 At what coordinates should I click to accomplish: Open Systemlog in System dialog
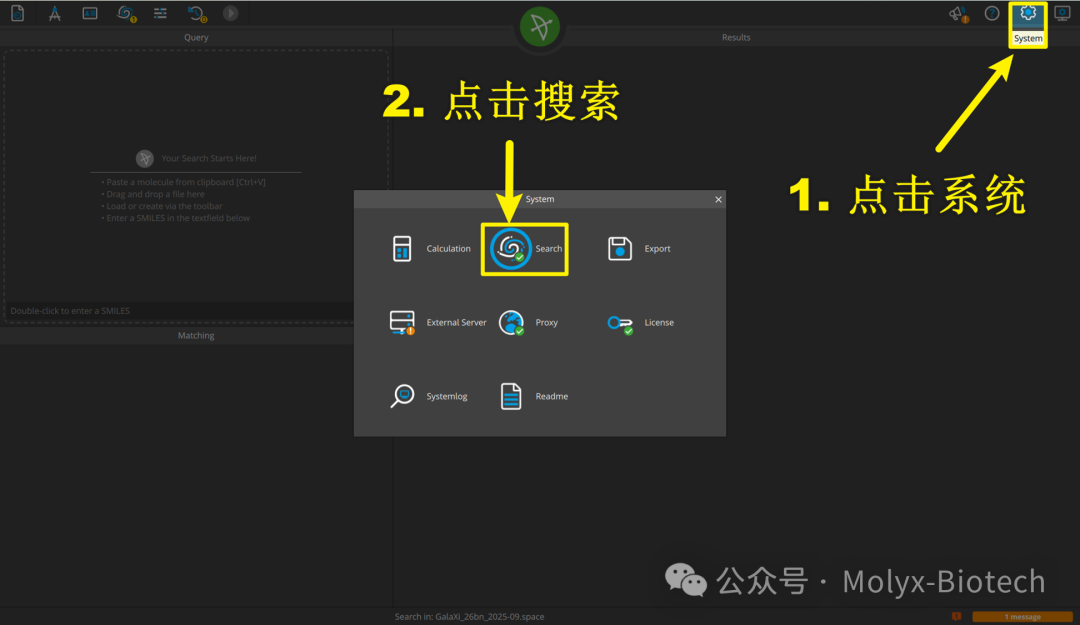click(429, 396)
